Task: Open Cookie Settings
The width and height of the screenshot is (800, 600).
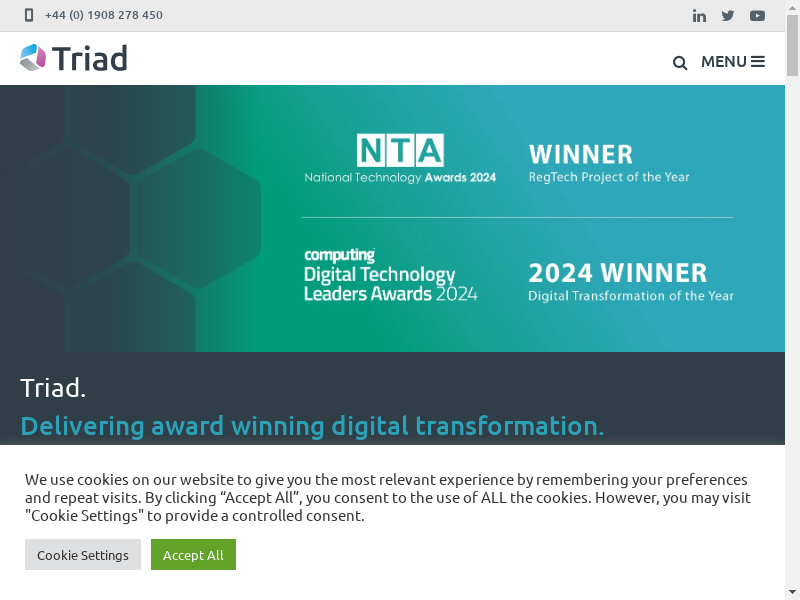Action: click(x=83, y=555)
